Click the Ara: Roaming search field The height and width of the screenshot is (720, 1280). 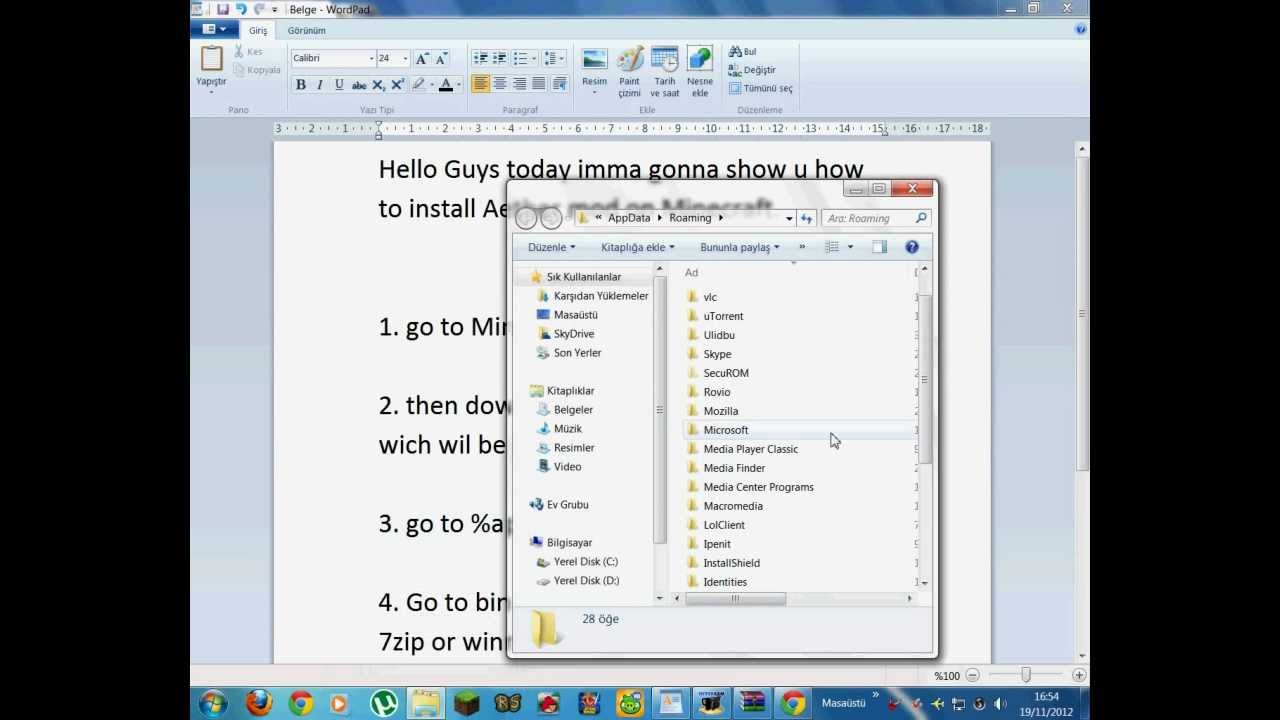[x=876, y=218]
